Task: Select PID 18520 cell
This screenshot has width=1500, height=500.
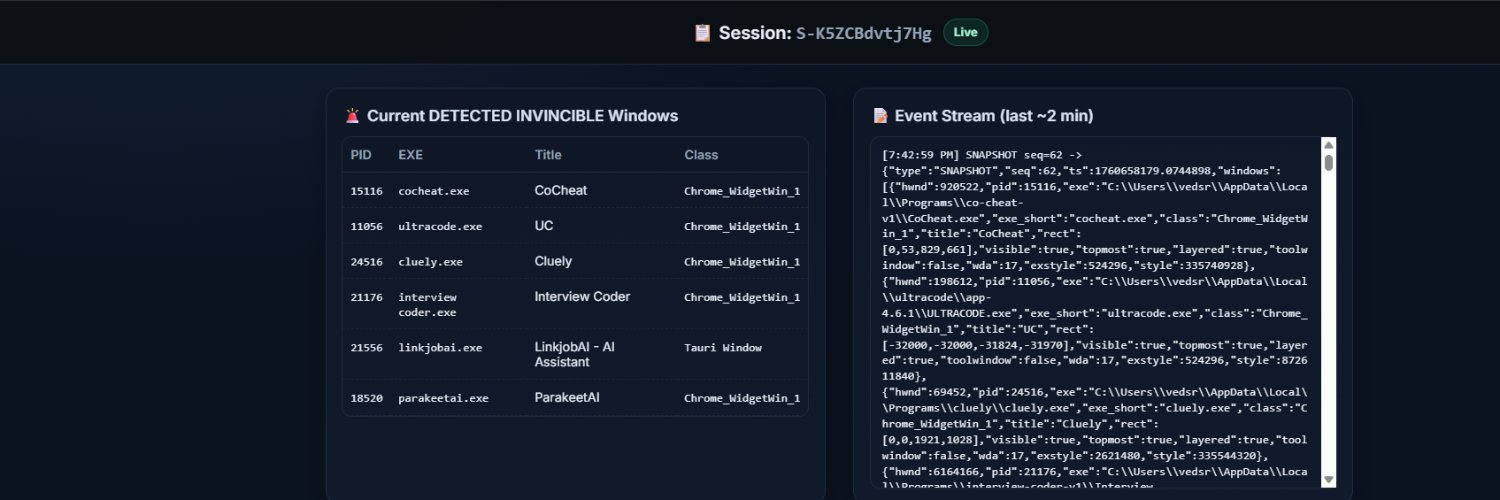Action: (366, 398)
